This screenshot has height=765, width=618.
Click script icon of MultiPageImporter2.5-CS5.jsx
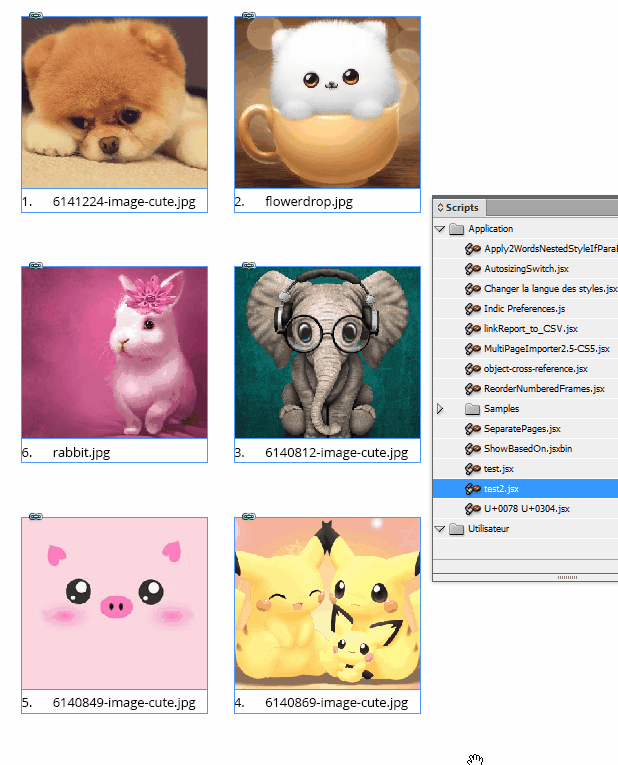tap(473, 349)
